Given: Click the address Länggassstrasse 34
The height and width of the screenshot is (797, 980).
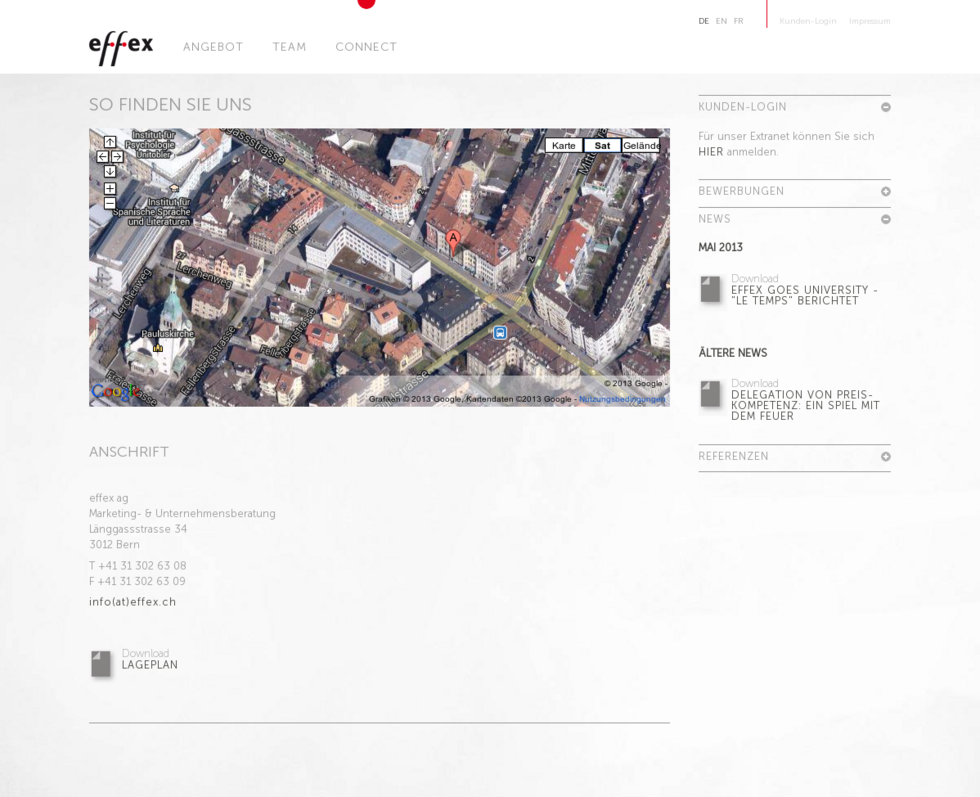Looking at the screenshot, I should (138, 529).
